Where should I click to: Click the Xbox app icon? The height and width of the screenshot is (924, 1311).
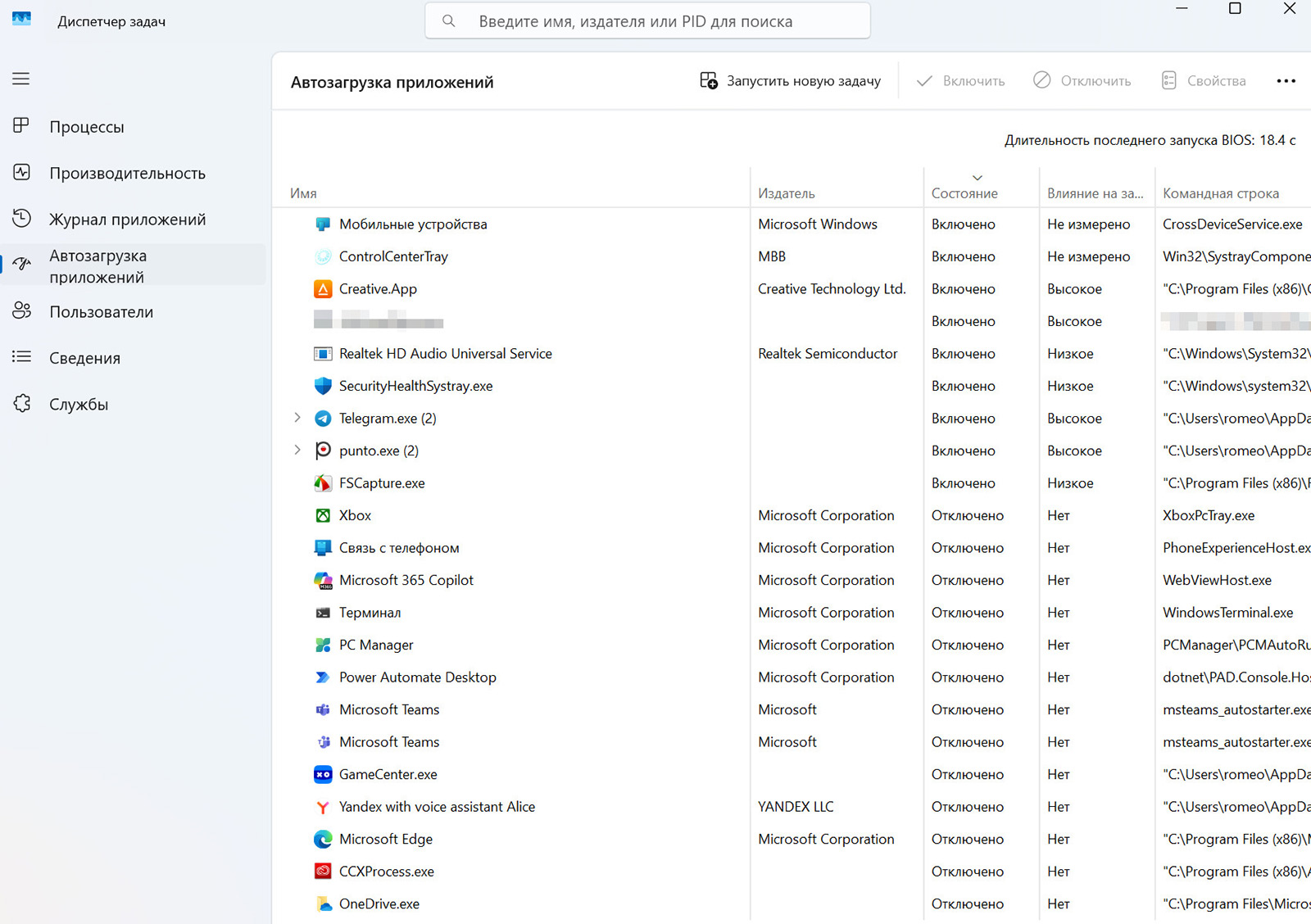[323, 515]
